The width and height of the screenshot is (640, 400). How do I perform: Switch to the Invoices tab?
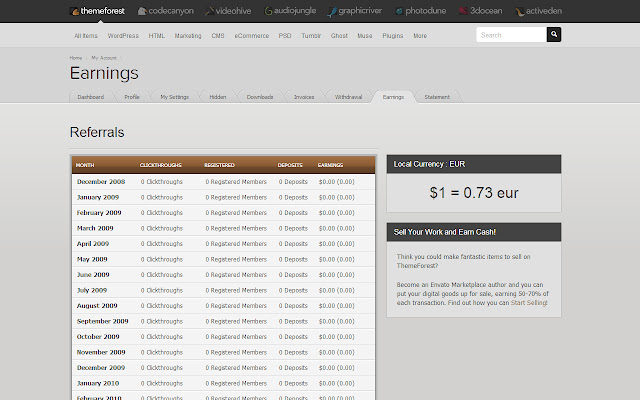coord(304,97)
